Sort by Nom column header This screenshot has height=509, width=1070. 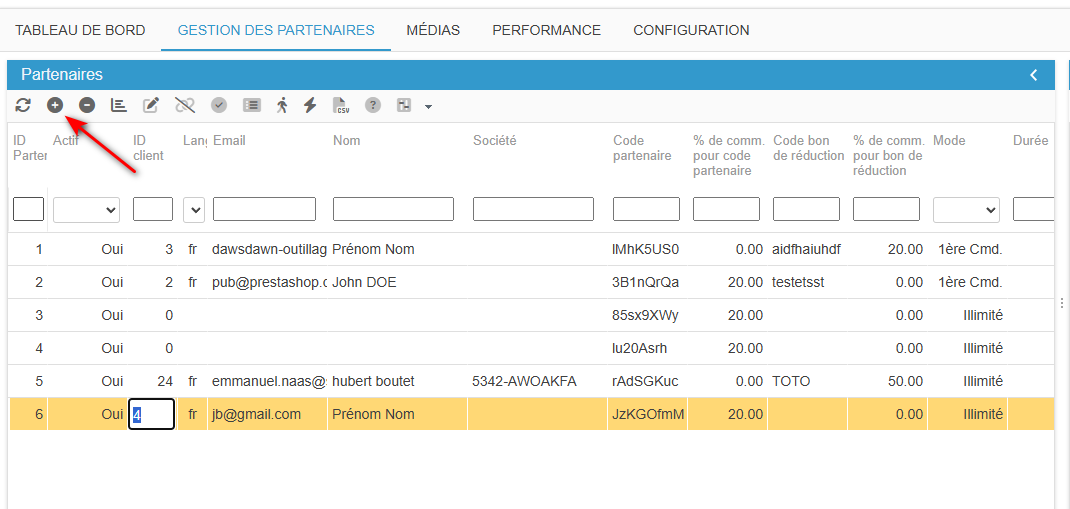click(x=347, y=141)
